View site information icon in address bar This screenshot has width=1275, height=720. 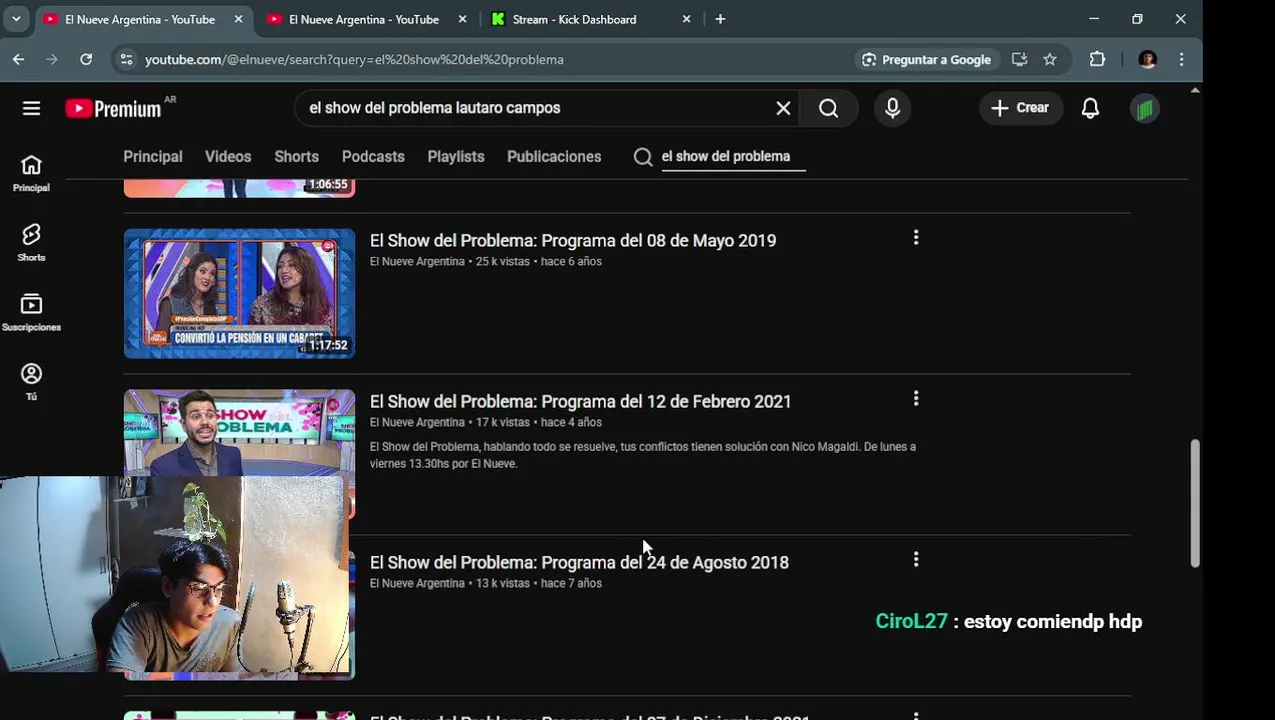(x=125, y=59)
